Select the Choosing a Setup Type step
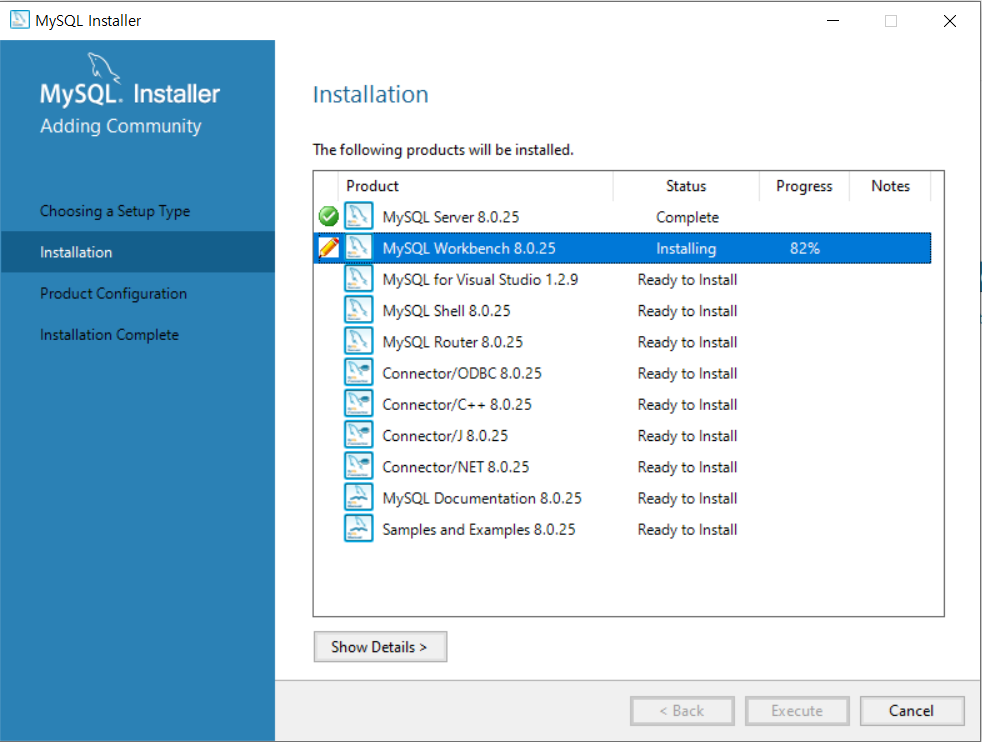 tap(115, 211)
